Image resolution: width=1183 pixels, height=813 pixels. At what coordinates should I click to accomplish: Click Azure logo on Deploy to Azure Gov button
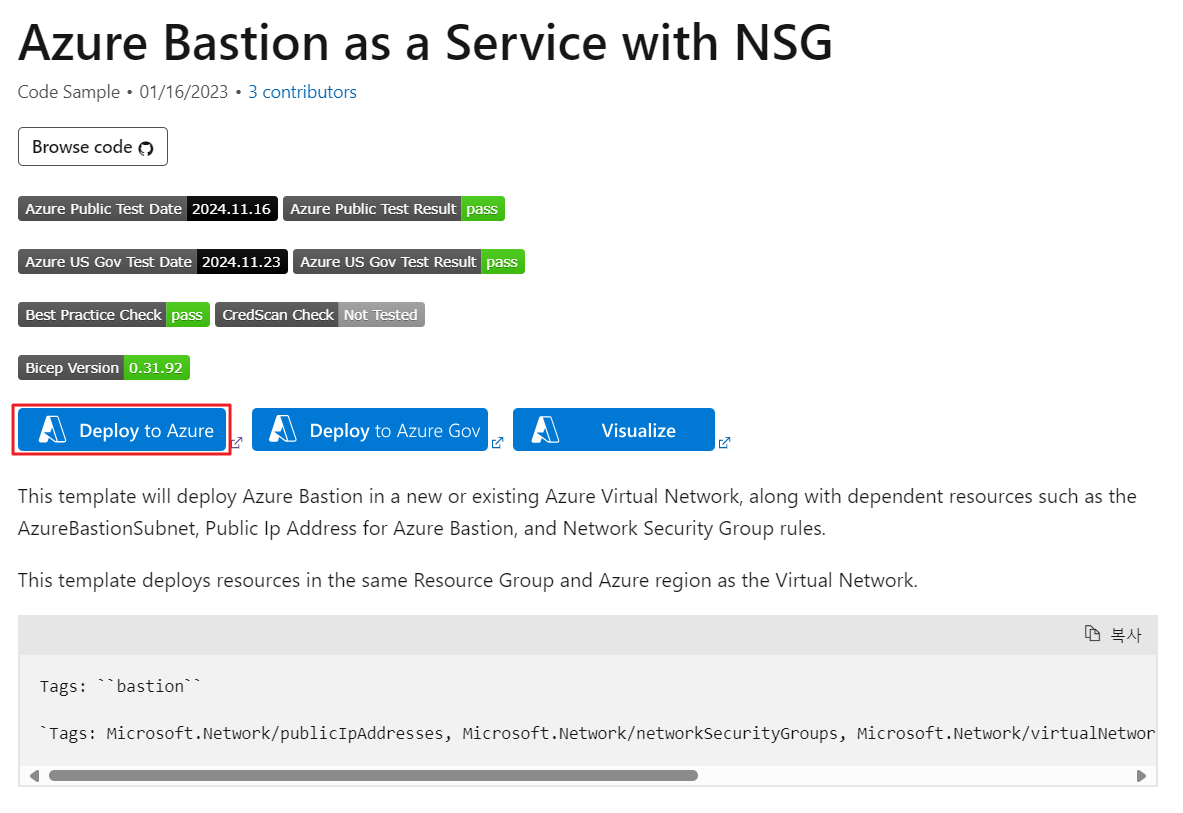point(283,430)
